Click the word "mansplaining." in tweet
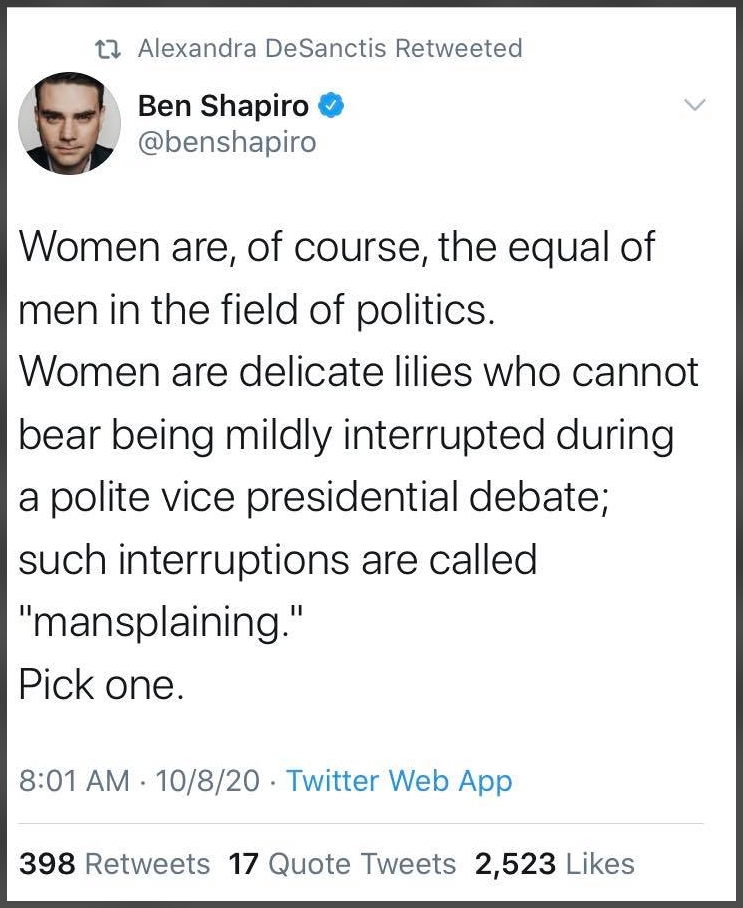 click(160, 622)
